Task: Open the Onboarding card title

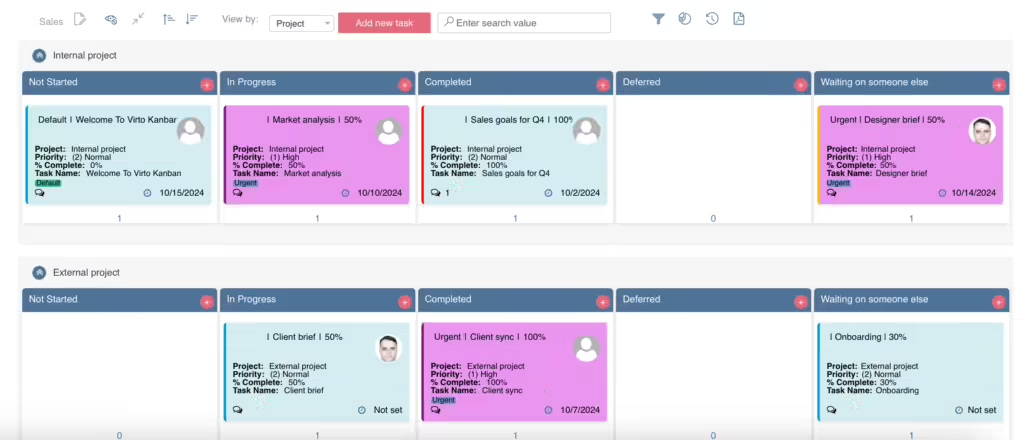Action: [x=868, y=337]
